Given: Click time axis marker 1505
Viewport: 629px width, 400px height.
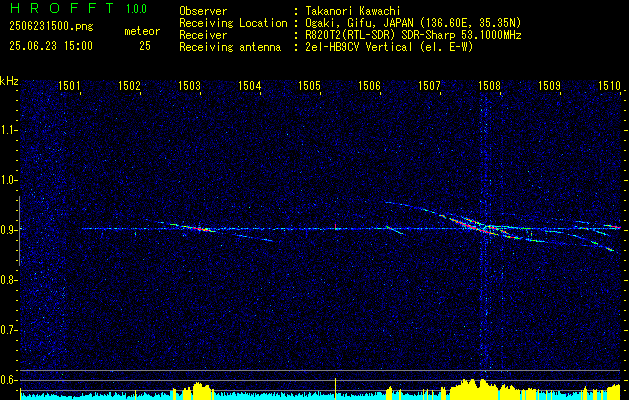Looking at the screenshot, I should [x=310, y=85].
